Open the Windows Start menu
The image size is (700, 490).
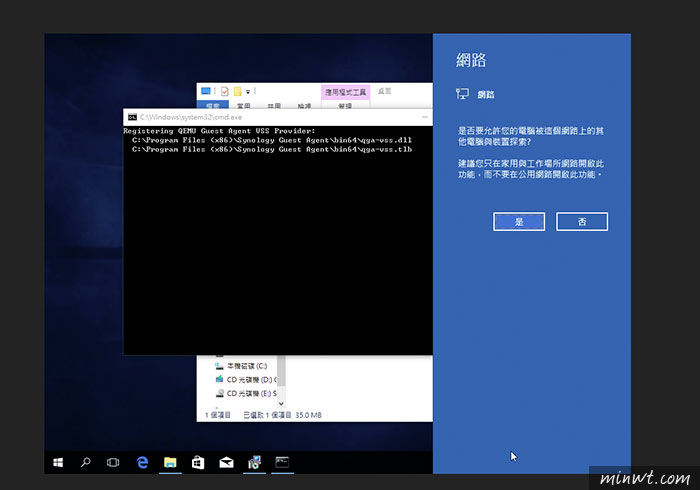[x=58, y=462]
